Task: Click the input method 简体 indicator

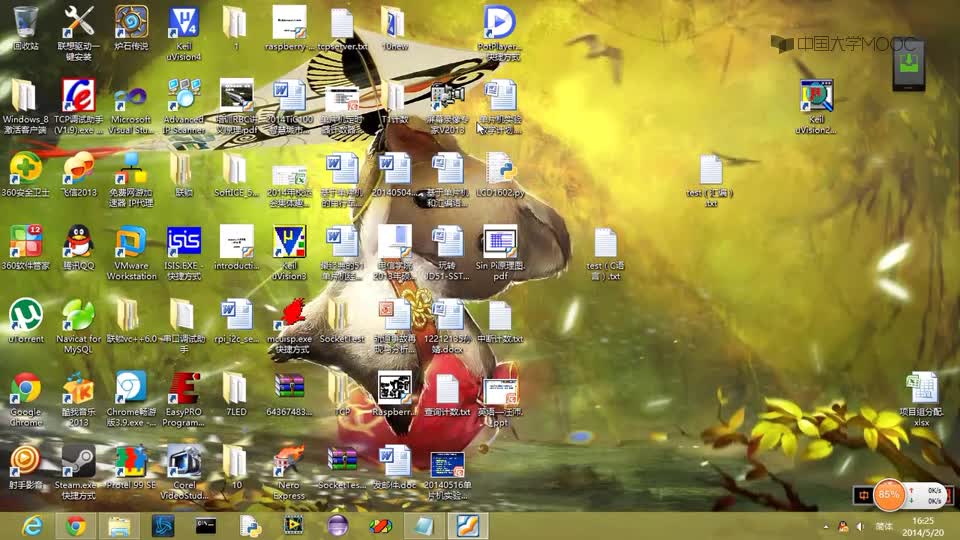Action: click(884, 527)
